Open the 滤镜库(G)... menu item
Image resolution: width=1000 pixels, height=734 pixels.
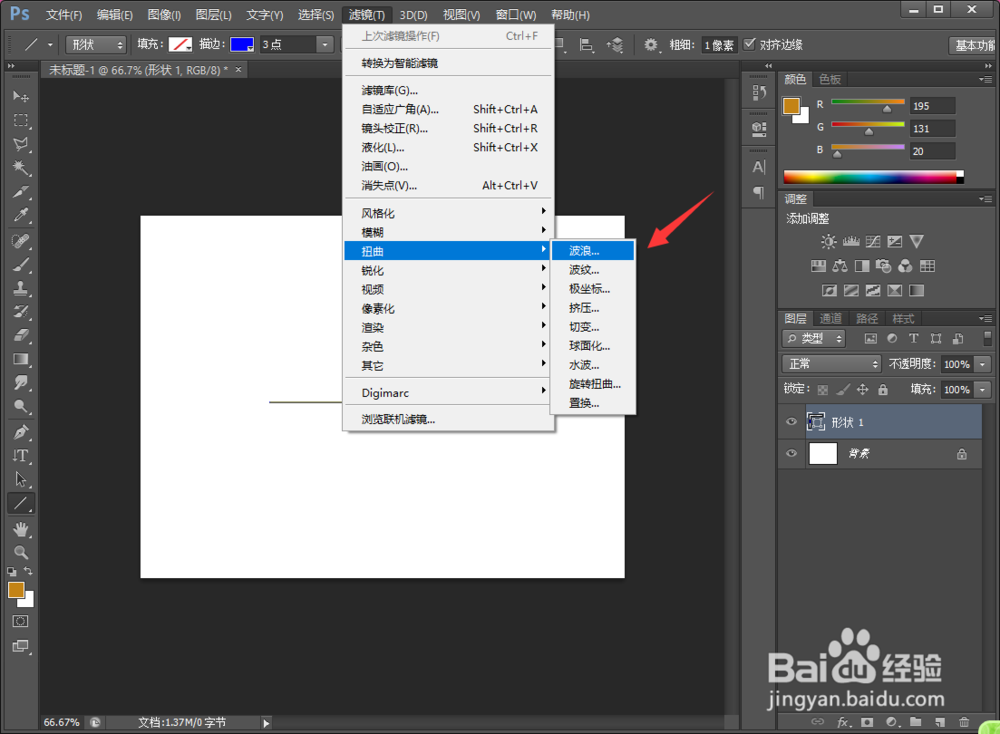tap(448, 91)
